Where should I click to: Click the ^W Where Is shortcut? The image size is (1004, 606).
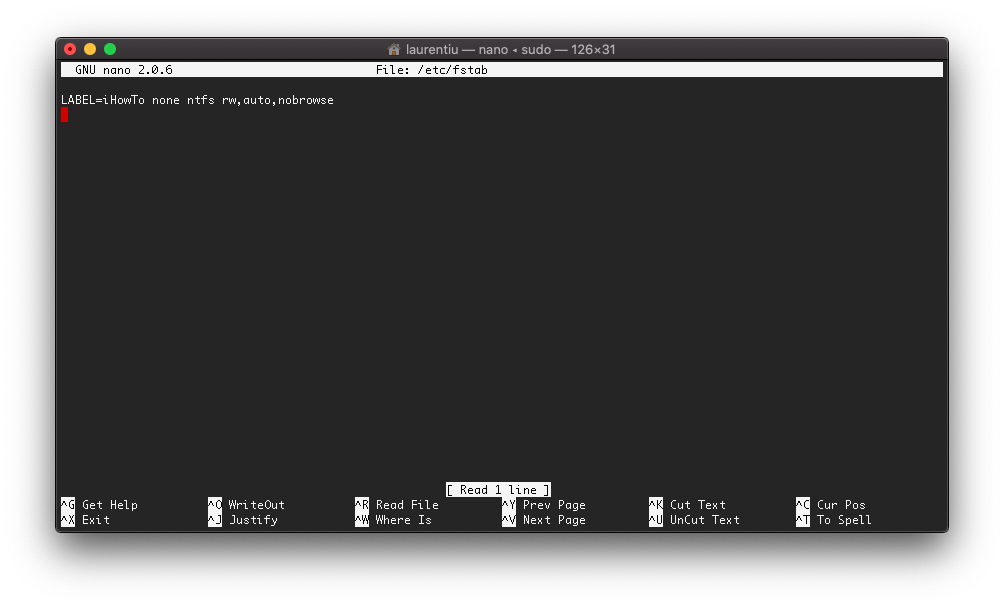393,520
